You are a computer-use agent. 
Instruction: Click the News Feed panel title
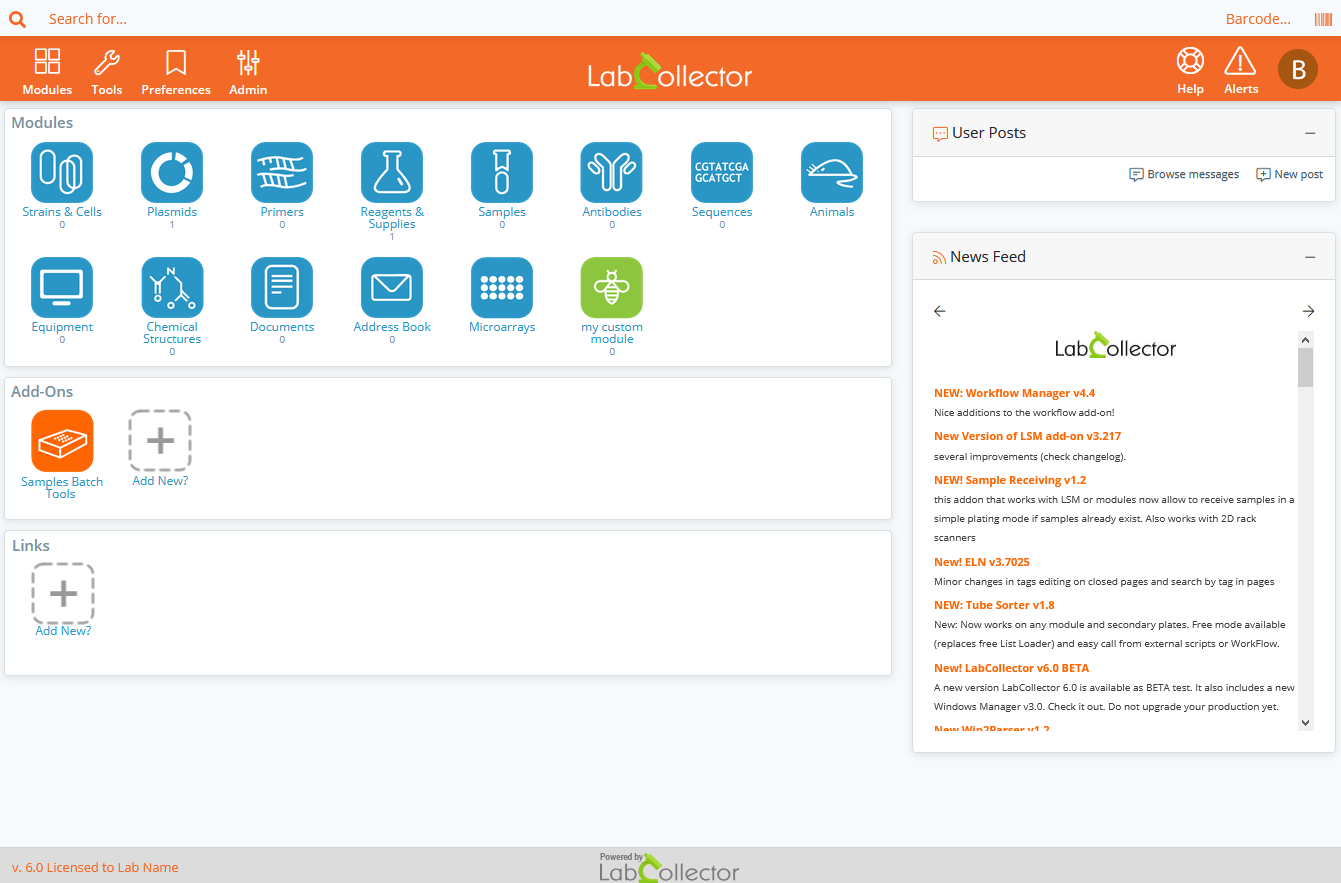[x=988, y=257]
